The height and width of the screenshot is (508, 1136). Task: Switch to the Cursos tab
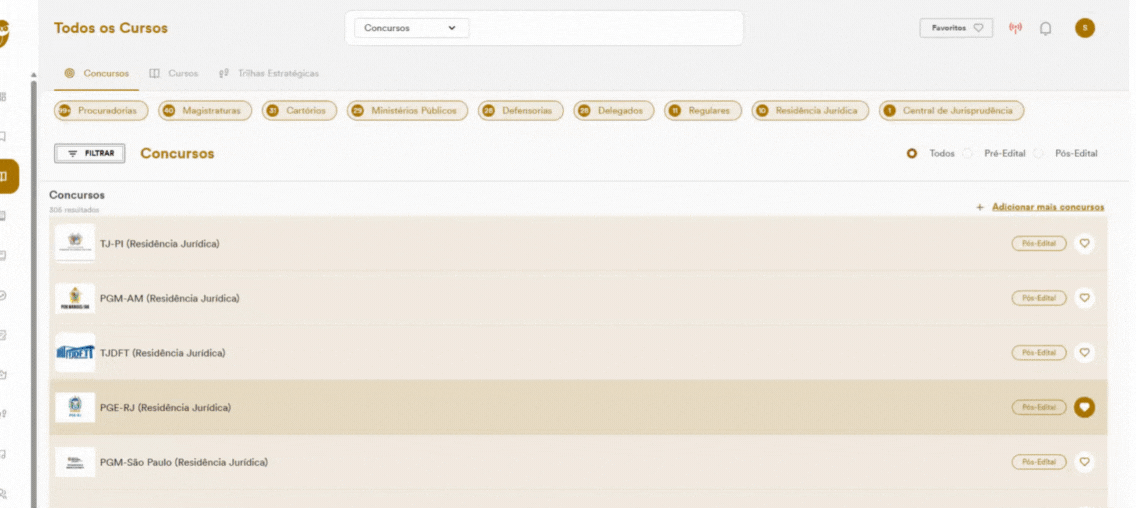point(174,73)
